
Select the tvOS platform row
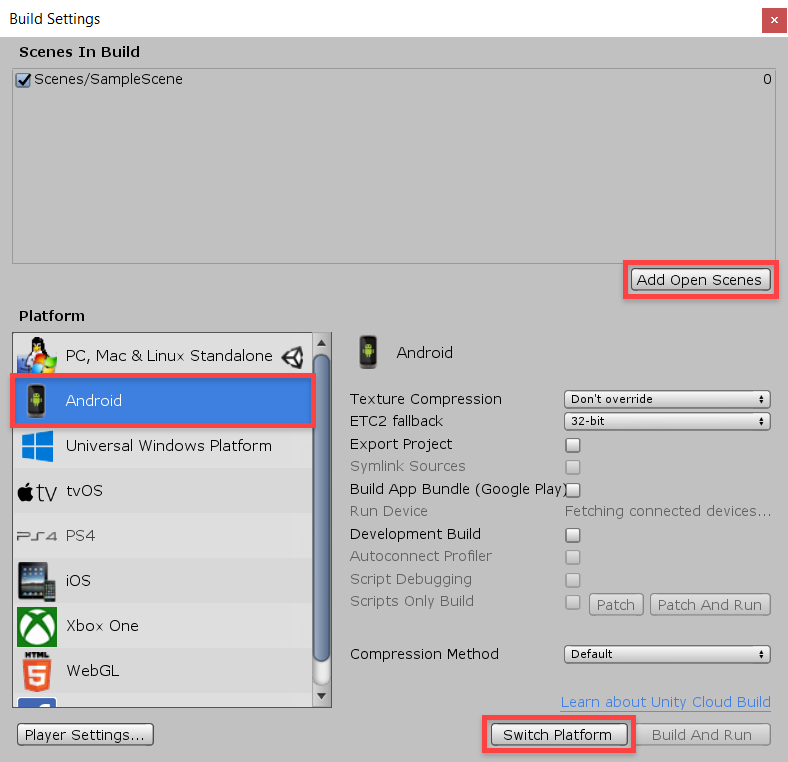point(163,491)
